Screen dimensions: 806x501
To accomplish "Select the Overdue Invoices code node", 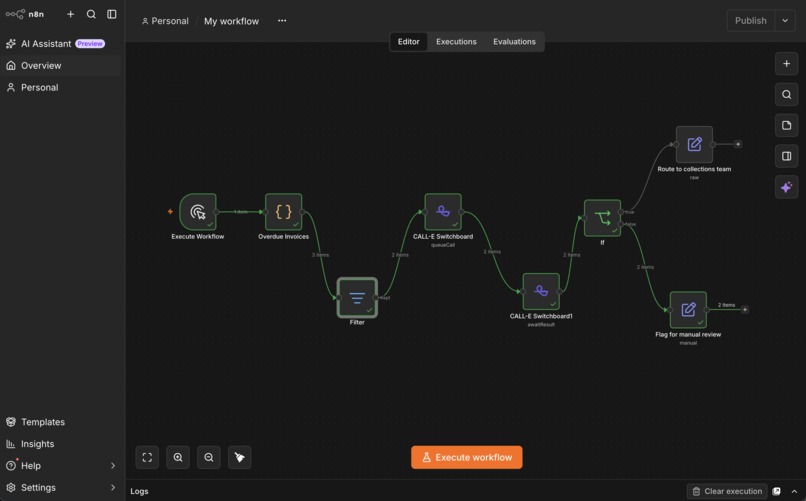I will pos(284,212).
